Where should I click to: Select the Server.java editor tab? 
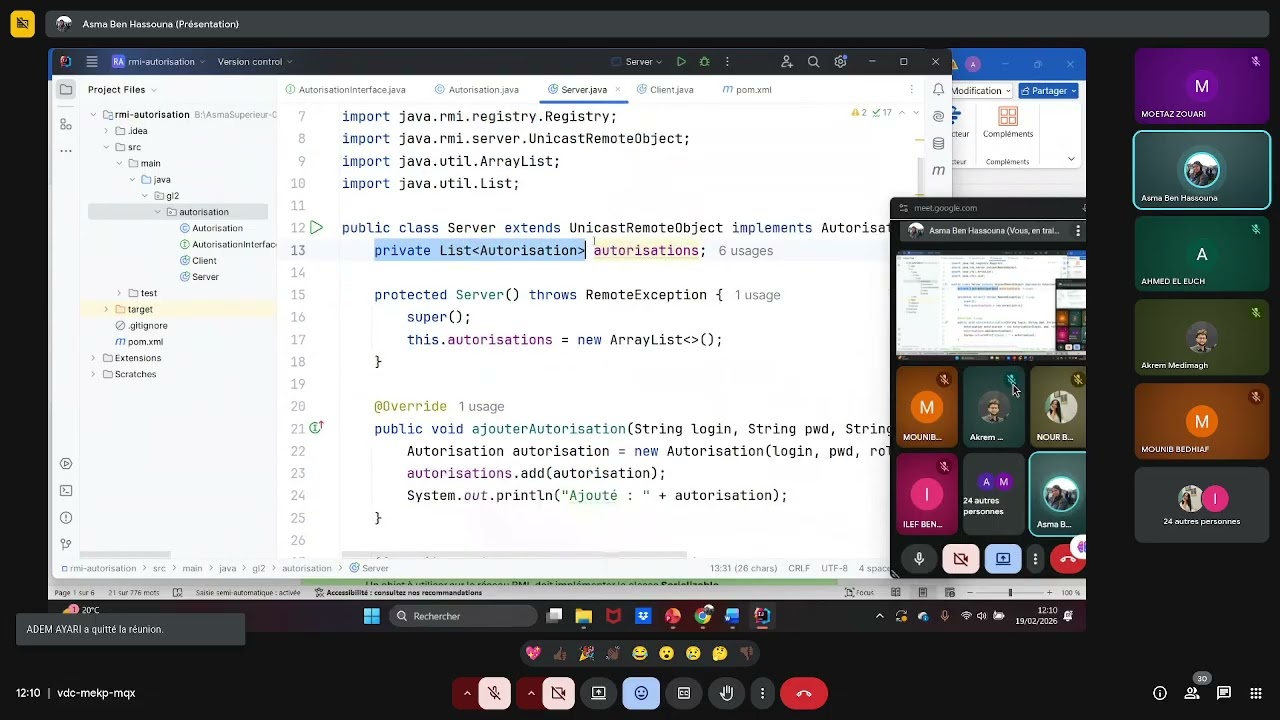584,89
